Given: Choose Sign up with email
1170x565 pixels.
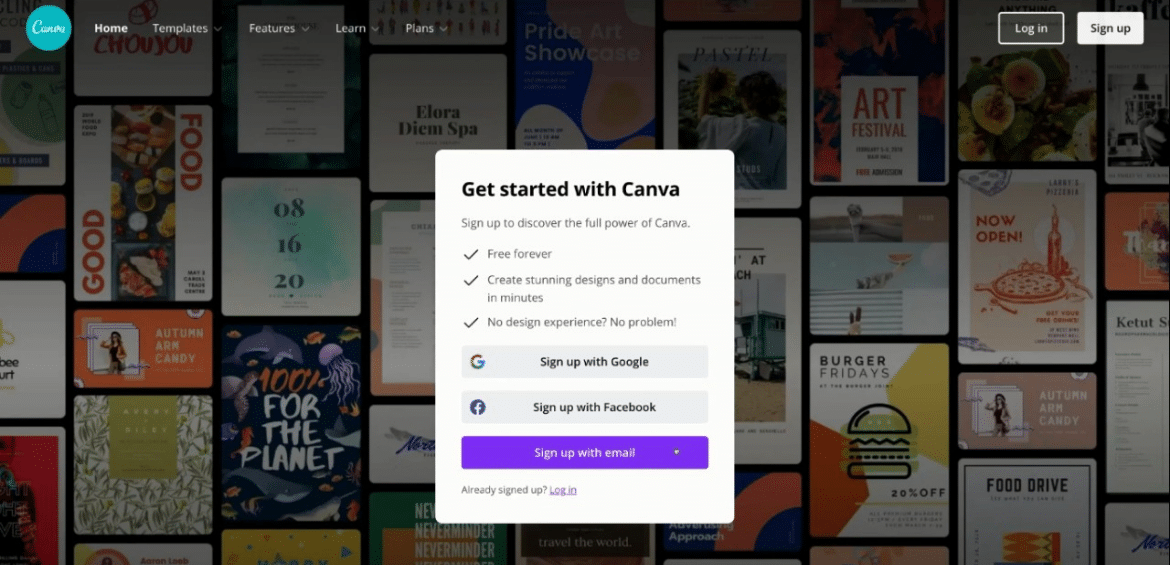Looking at the screenshot, I should (584, 452).
